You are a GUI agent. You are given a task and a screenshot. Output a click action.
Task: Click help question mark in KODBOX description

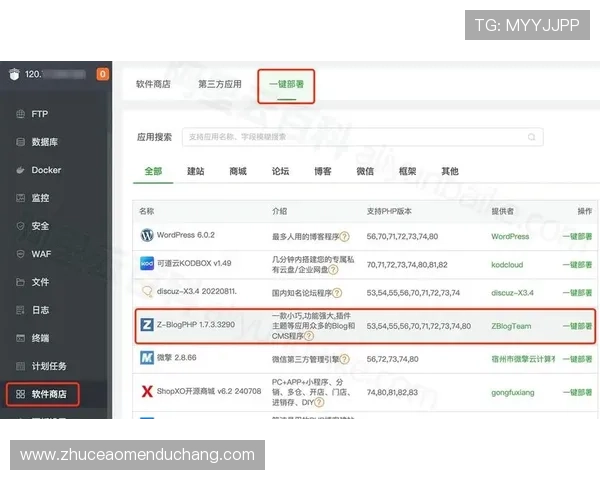[333, 270]
